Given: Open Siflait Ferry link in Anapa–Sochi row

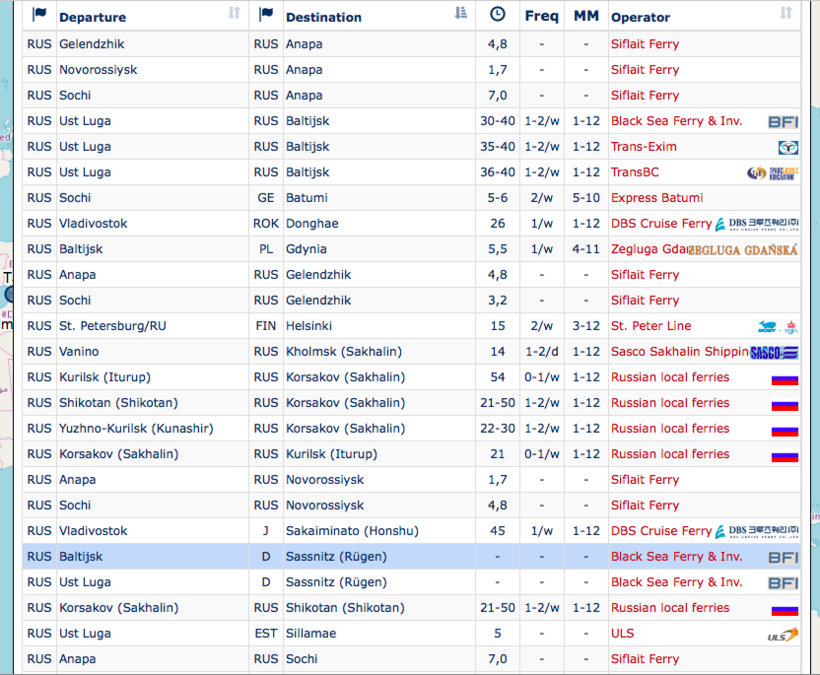Looking at the screenshot, I should tap(645, 659).
